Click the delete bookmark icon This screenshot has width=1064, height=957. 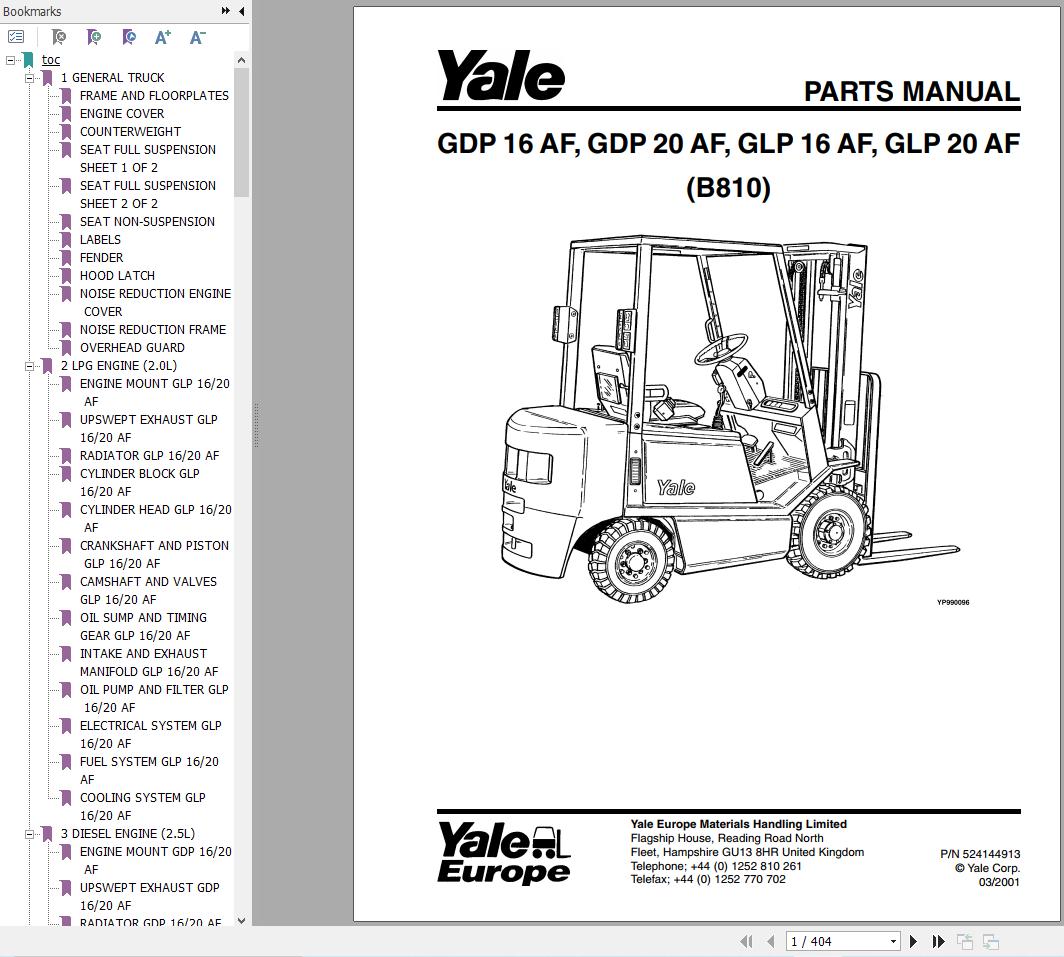click(x=59, y=37)
